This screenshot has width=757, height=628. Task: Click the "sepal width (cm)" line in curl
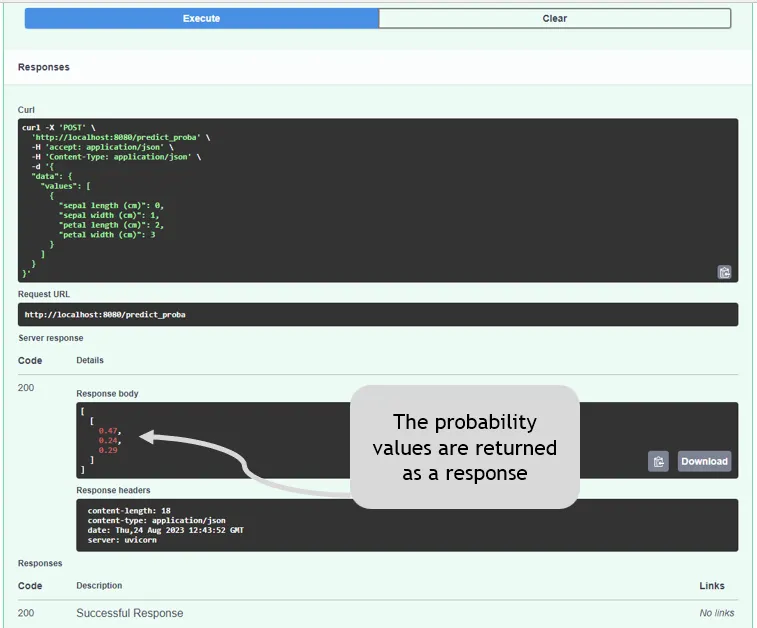[109, 215]
